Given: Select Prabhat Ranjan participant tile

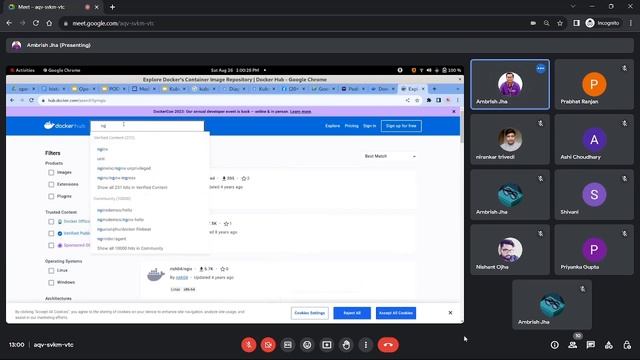Looking at the screenshot, I should [594, 84].
